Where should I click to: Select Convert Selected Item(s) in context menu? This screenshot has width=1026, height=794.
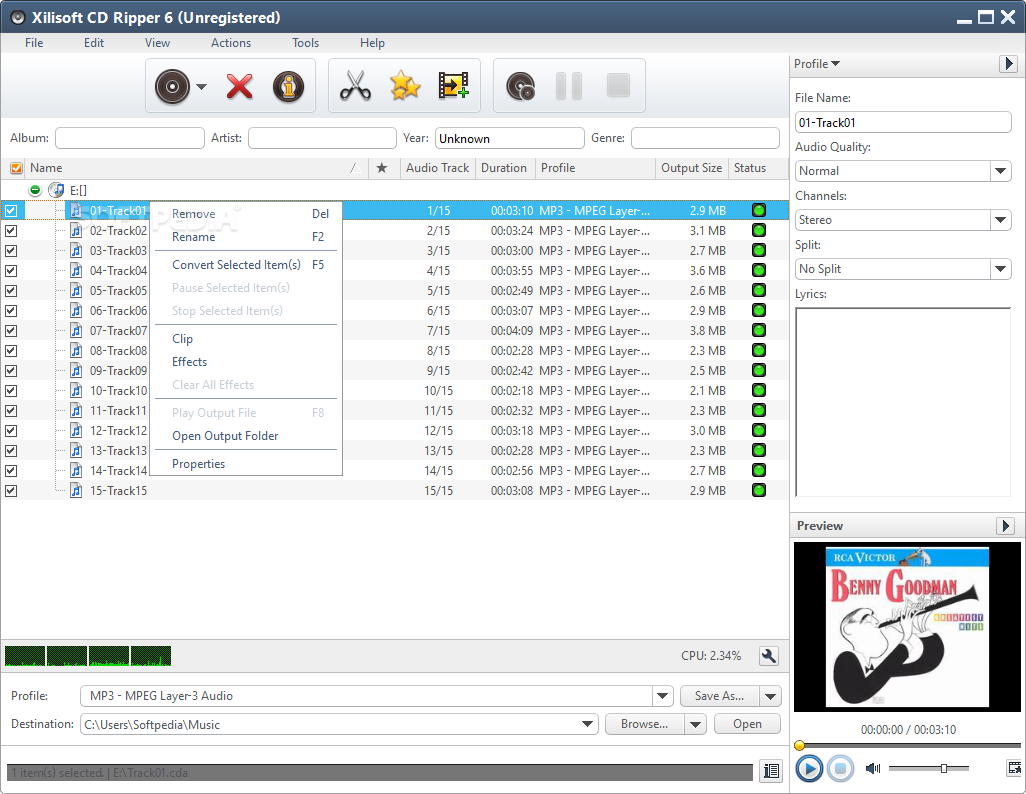click(236, 264)
